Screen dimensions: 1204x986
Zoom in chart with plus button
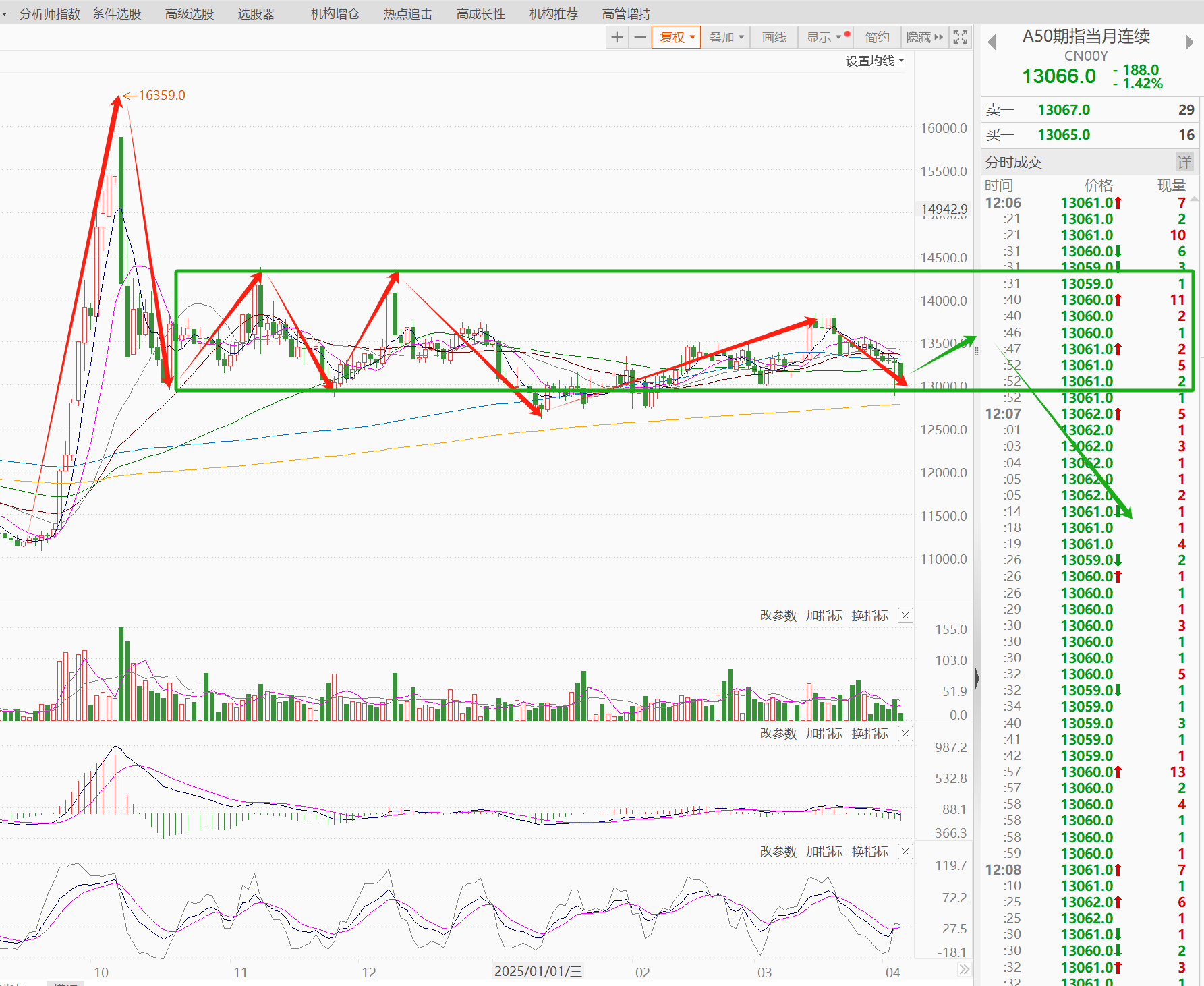pyautogui.click(x=617, y=38)
